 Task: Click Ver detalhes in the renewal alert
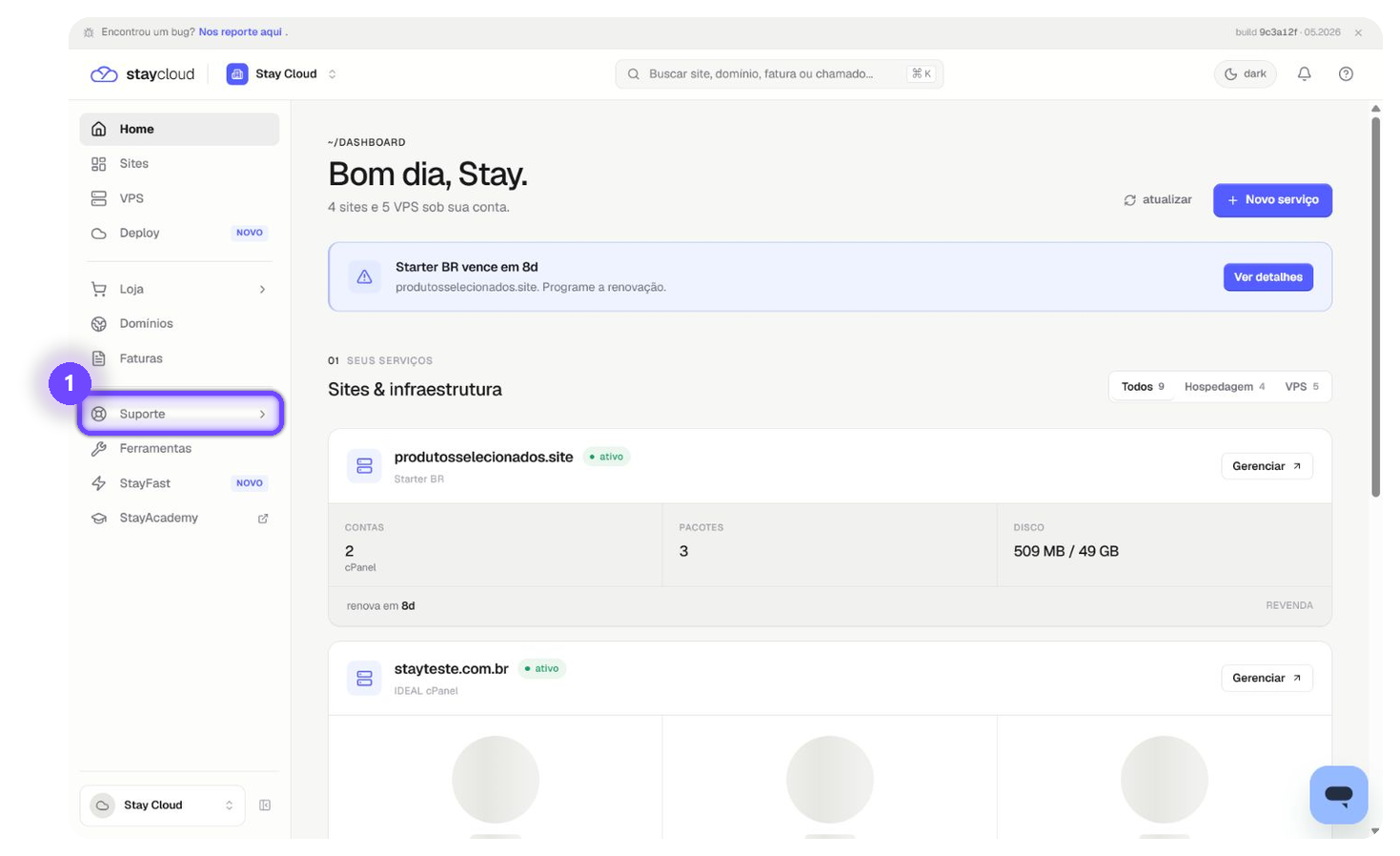[x=1268, y=277]
